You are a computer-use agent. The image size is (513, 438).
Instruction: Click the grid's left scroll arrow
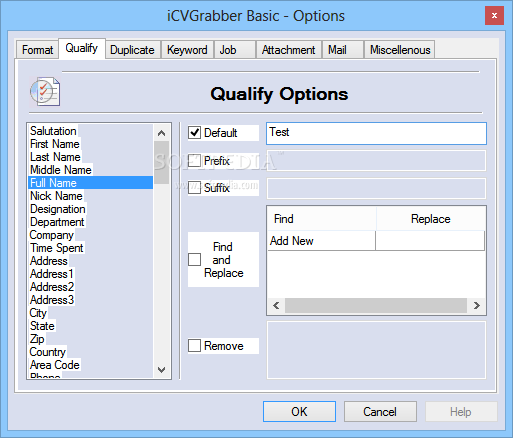point(276,305)
